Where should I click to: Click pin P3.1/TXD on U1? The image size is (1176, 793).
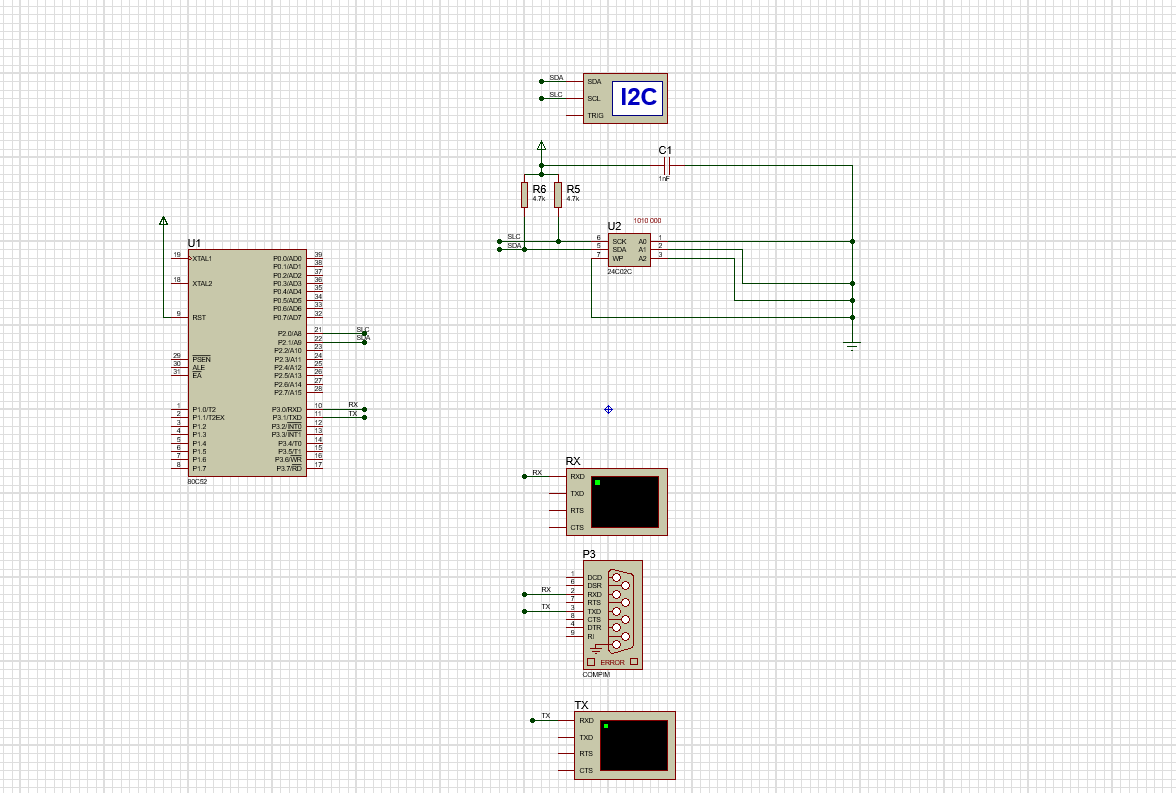286,418
